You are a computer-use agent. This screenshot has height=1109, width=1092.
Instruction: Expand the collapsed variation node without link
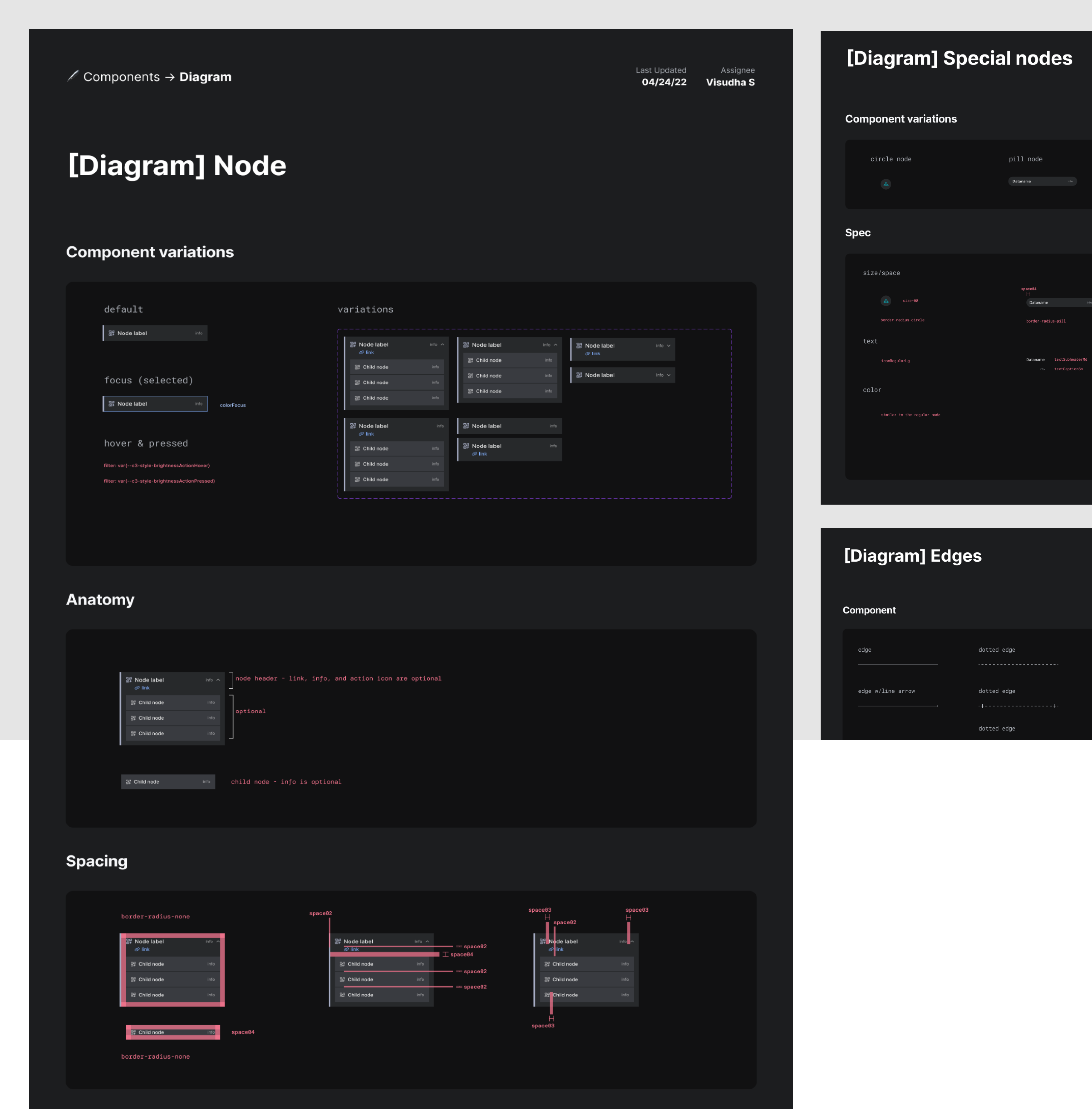(669, 375)
